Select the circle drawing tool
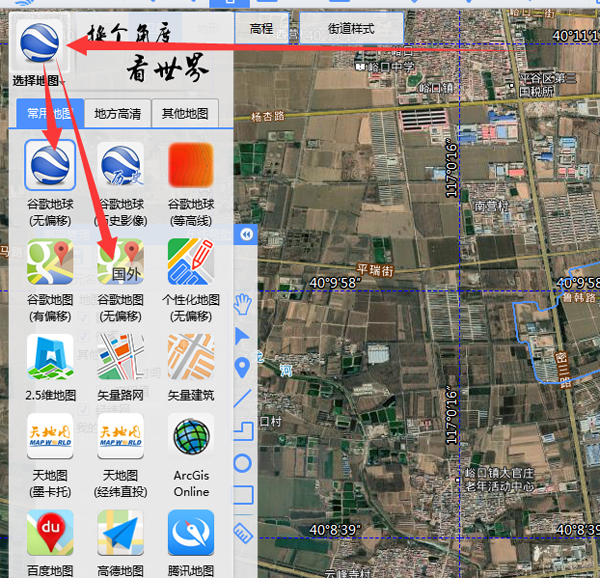The width and height of the screenshot is (600, 578). pyautogui.click(x=243, y=463)
